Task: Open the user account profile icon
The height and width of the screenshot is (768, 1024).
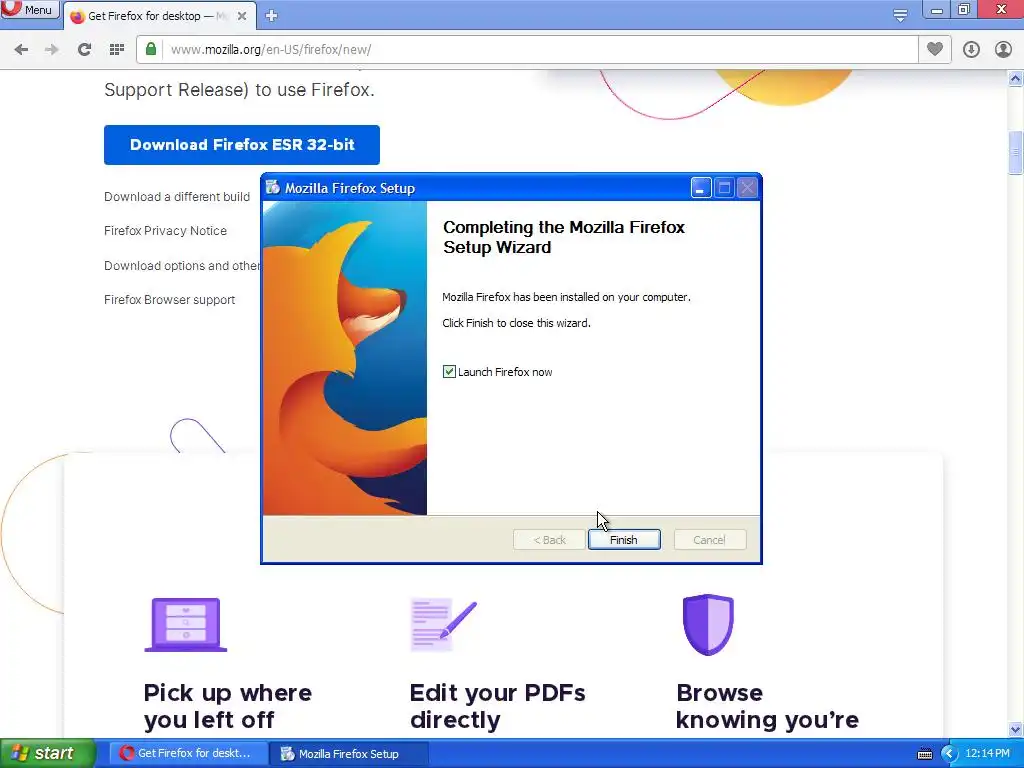Action: tap(1003, 50)
